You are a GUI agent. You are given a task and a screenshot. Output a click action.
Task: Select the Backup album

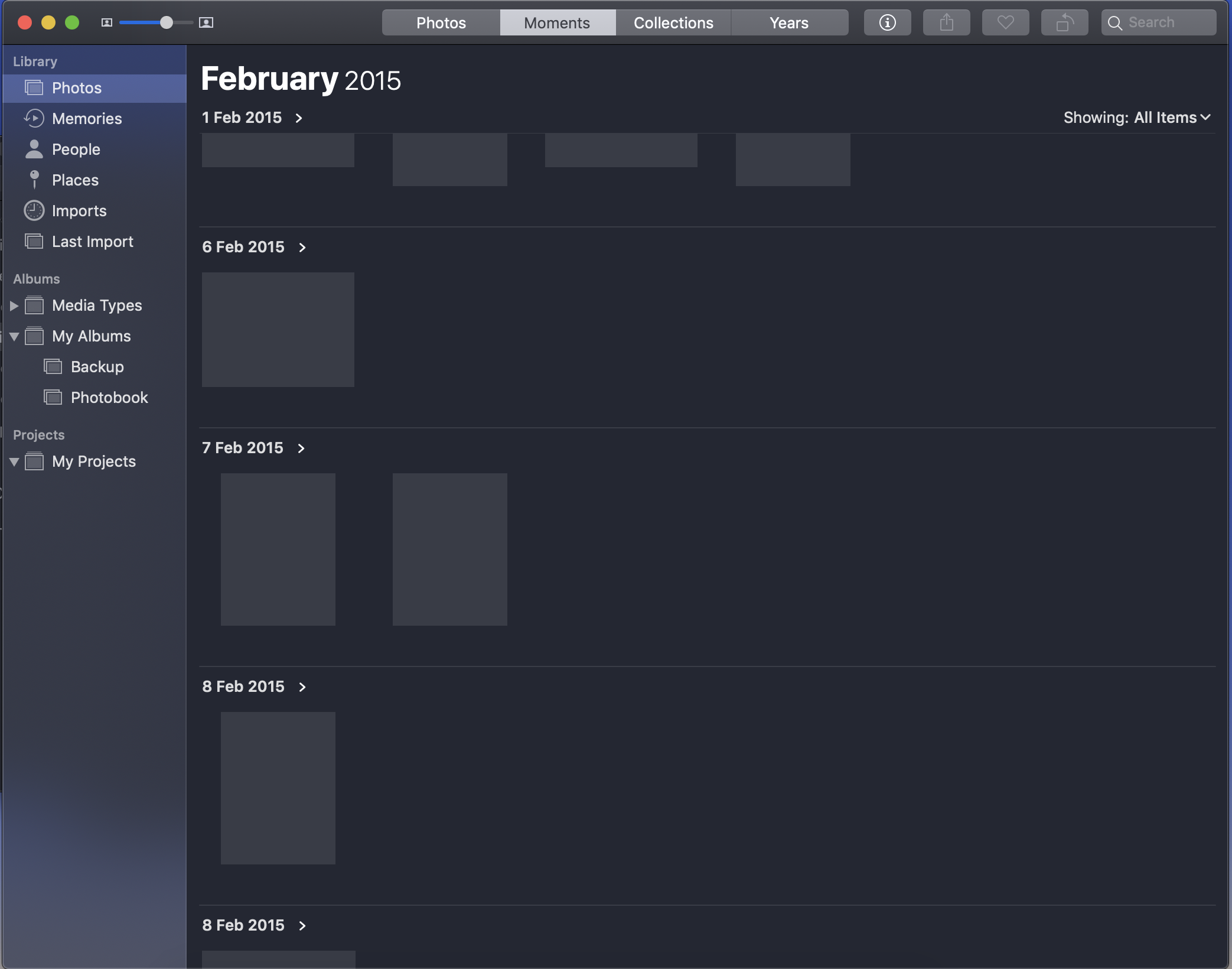pyautogui.click(x=97, y=366)
